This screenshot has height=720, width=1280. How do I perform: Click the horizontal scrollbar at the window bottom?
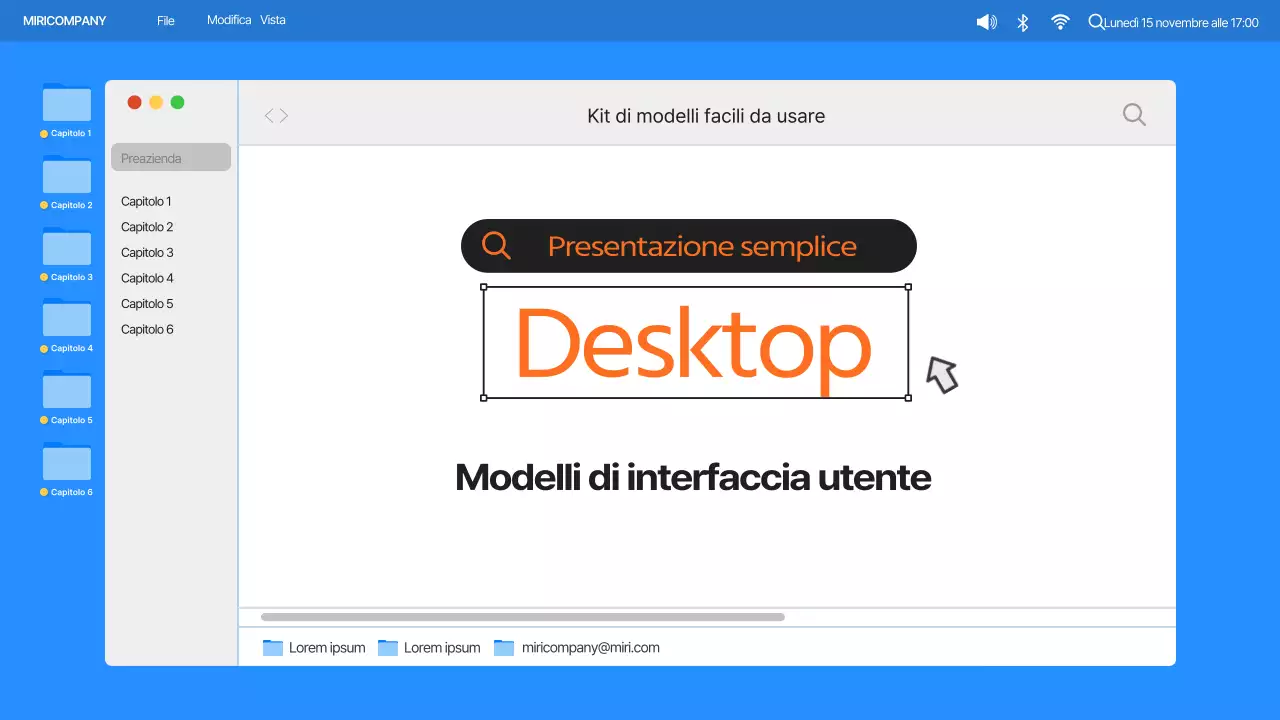coord(520,616)
